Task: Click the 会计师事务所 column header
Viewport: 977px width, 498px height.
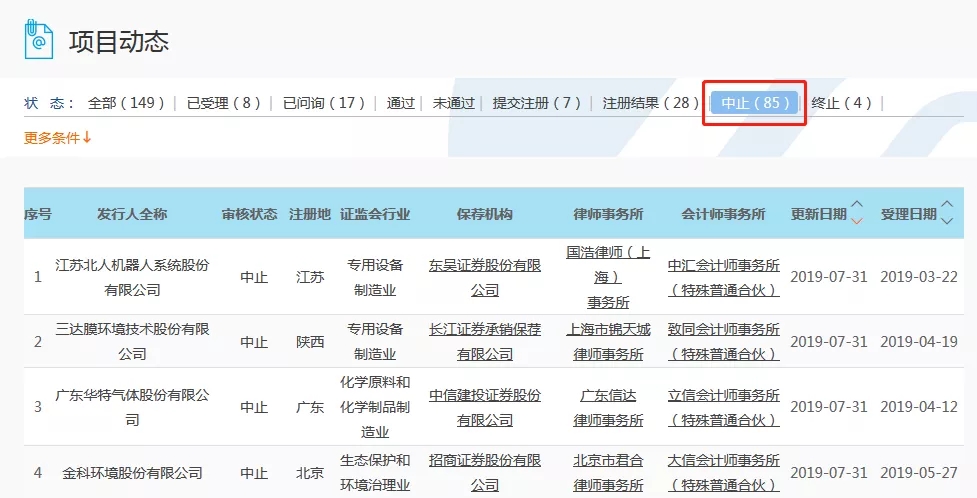Action: (x=723, y=214)
